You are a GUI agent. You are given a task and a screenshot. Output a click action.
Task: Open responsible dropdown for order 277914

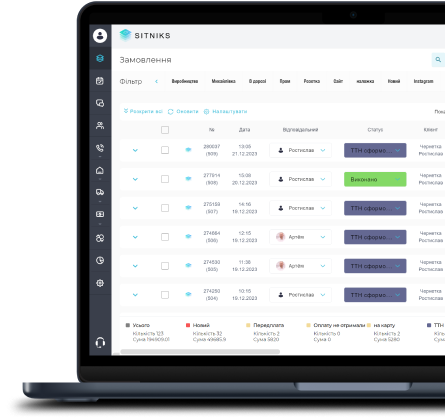tap(301, 179)
